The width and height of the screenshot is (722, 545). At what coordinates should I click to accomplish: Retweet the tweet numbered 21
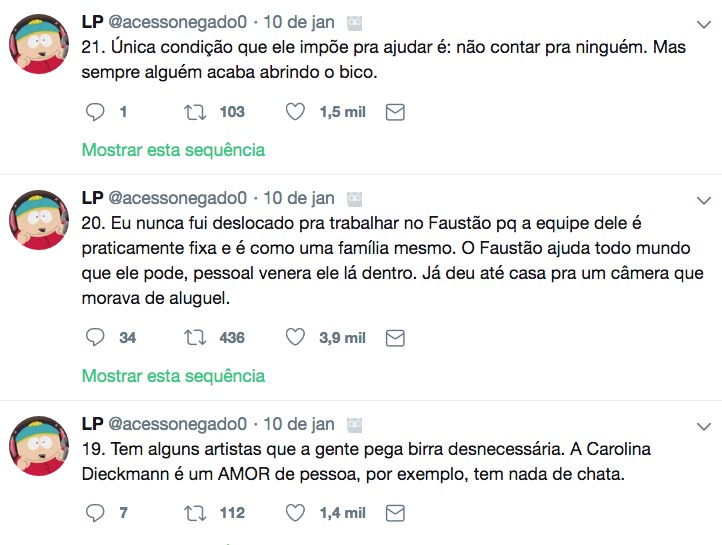tap(195, 112)
